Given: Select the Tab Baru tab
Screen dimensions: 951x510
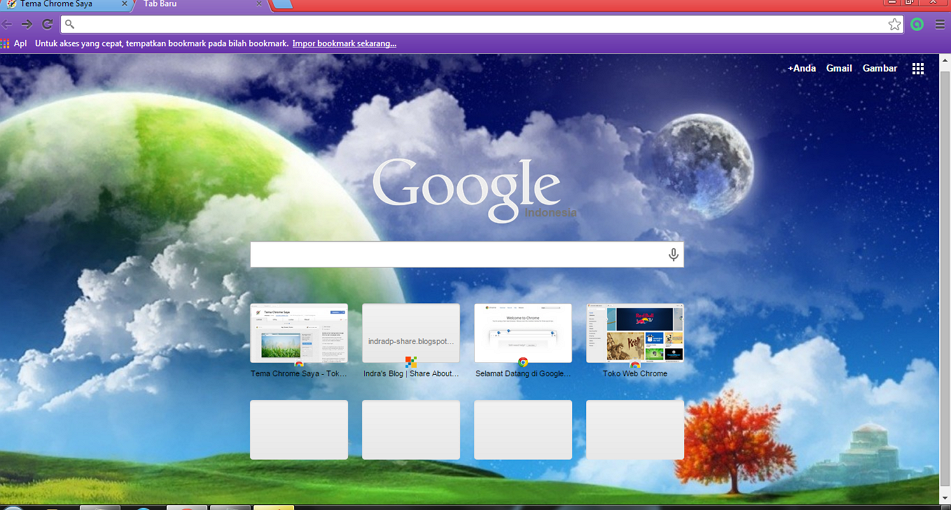Looking at the screenshot, I should (x=190, y=4).
